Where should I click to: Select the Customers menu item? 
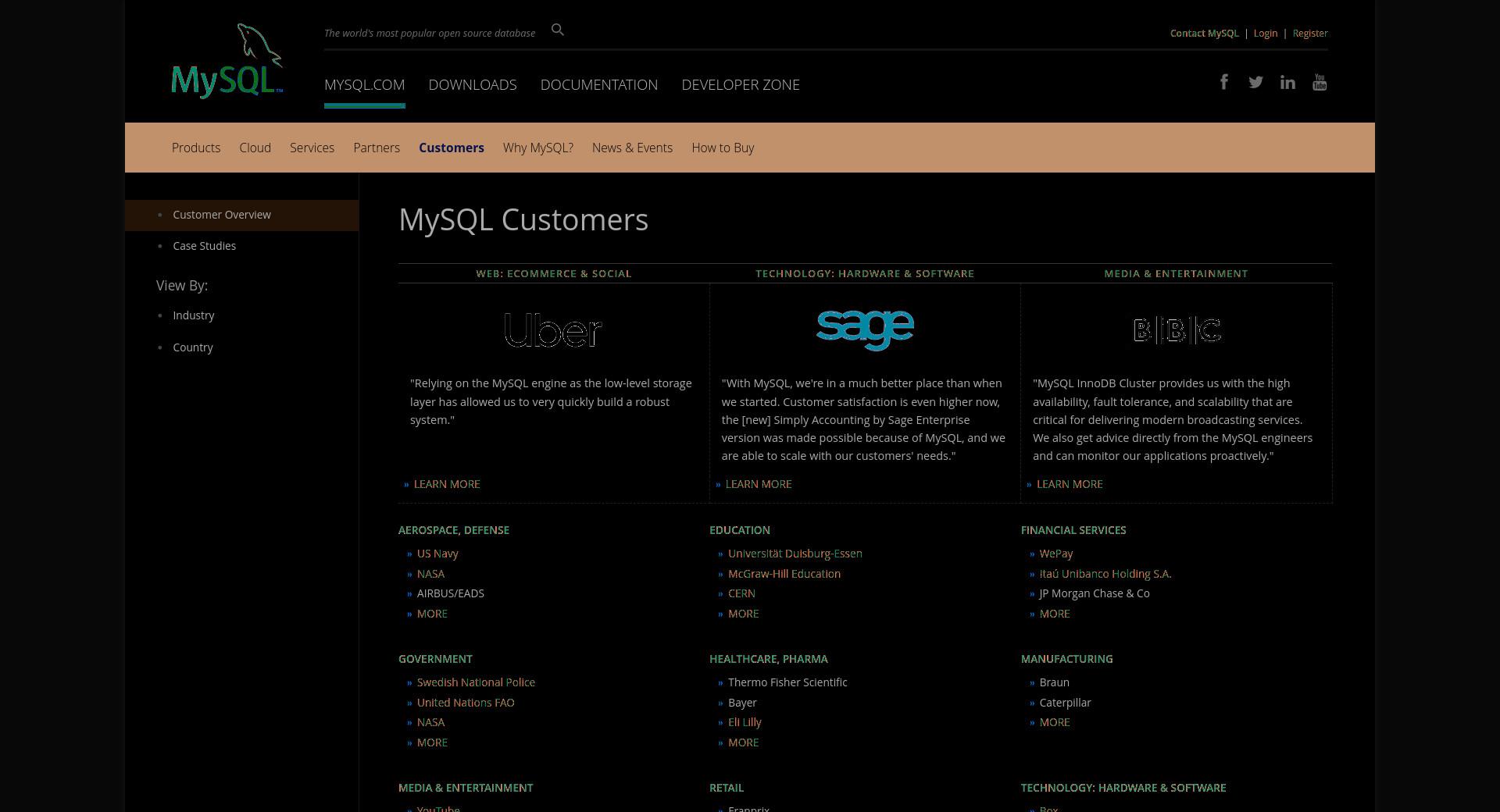452,148
